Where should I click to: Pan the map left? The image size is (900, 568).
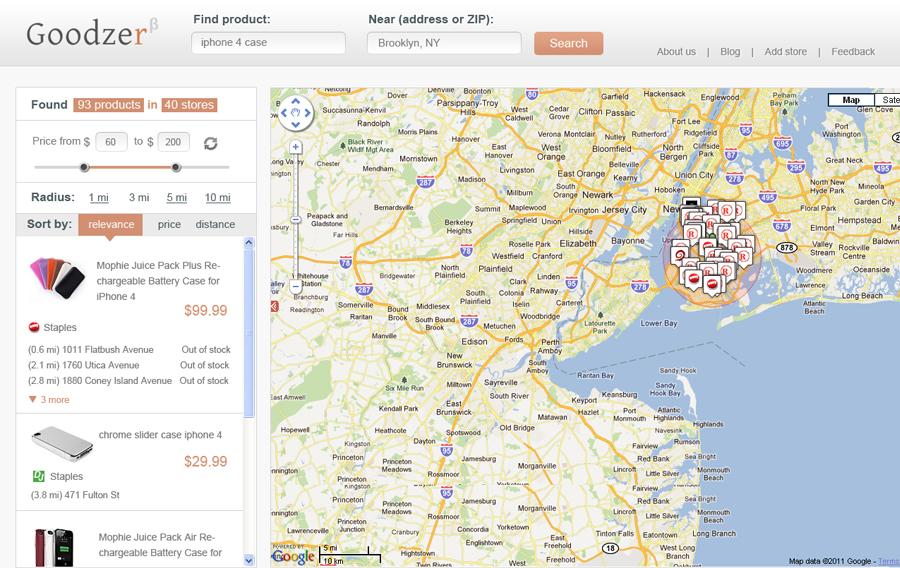point(284,113)
